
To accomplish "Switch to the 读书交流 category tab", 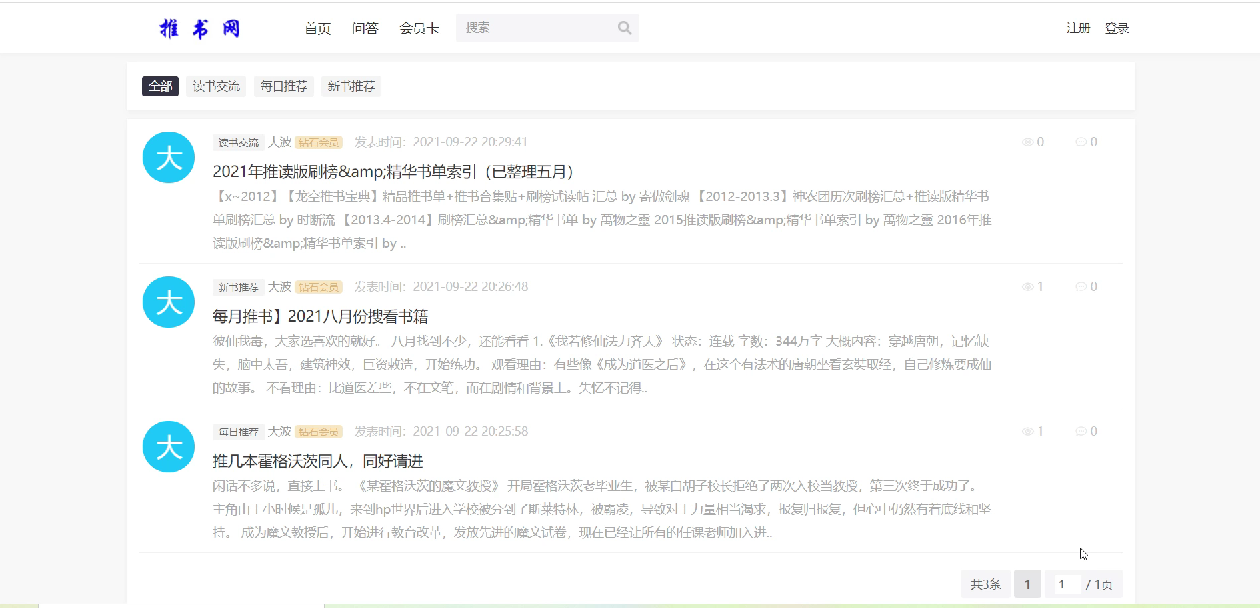I will pyautogui.click(x=216, y=86).
